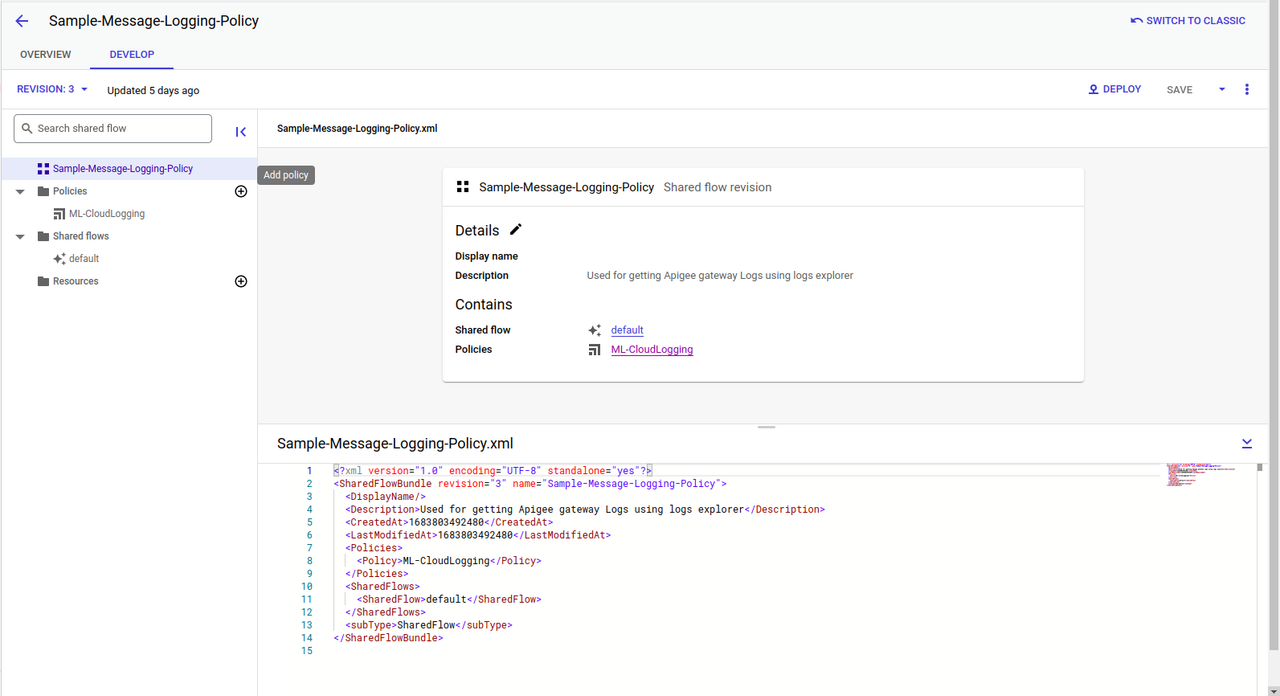Select ML-CloudLogging in the tree
Image resolution: width=1280 pixels, height=696 pixels.
click(106, 214)
